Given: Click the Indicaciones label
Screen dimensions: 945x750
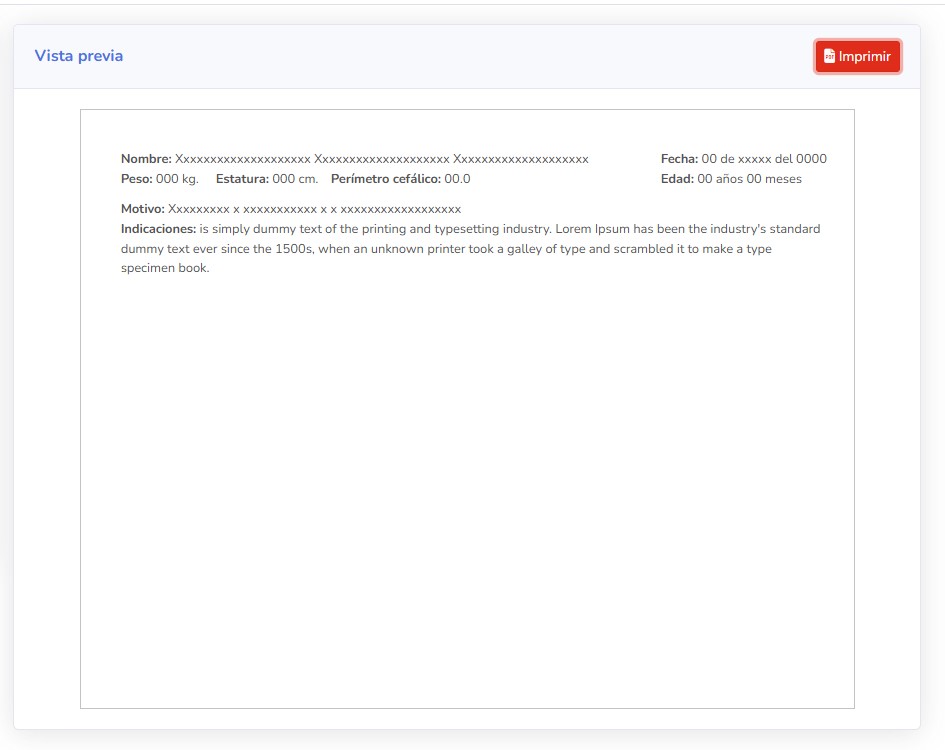Looking at the screenshot, I should click(158, 229).
